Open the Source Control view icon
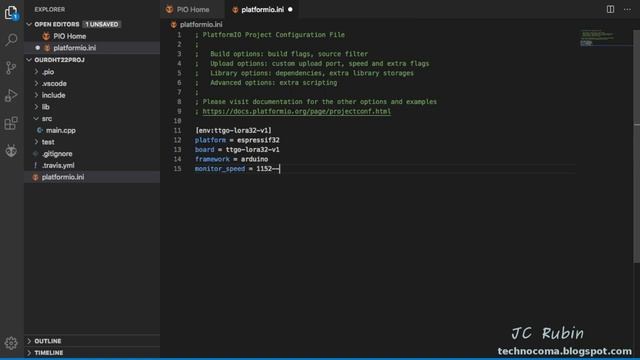Image resolution: width=640 pixels, height=360 pixels. pyautogui.click(x=11, y=67)
